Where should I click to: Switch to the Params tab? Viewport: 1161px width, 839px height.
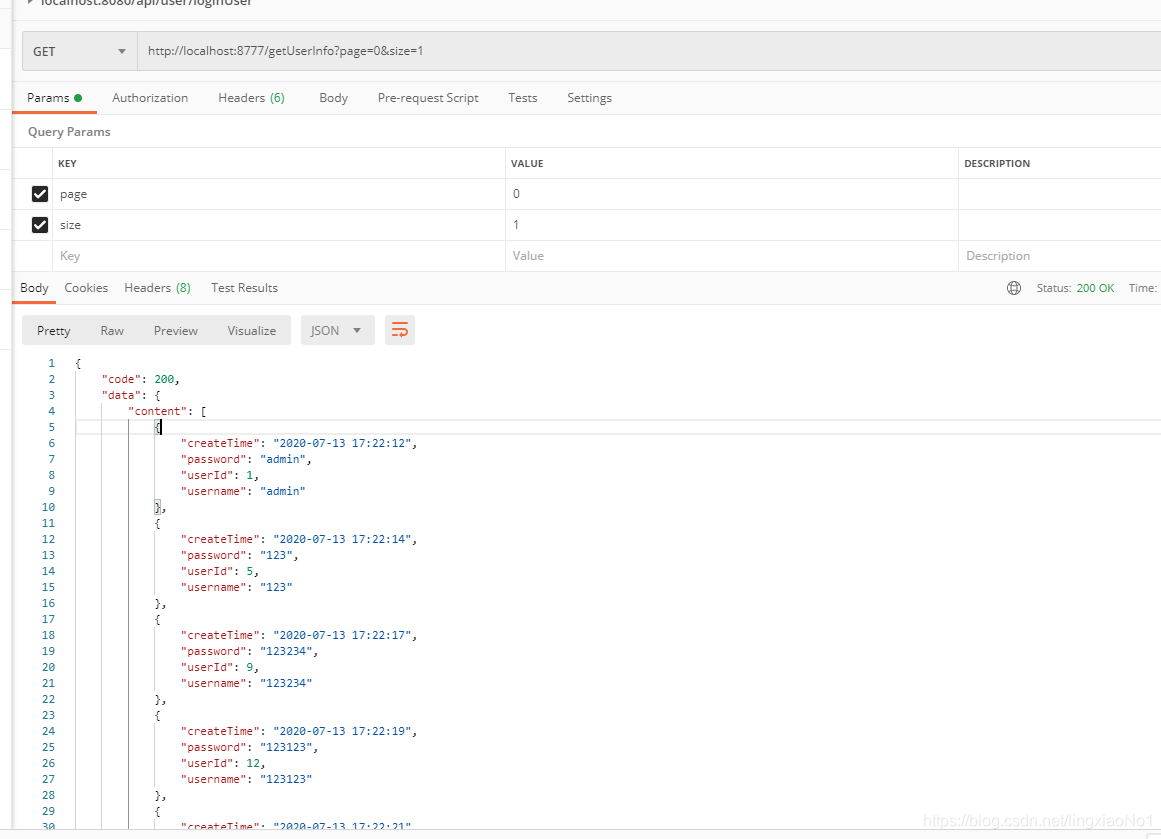pos(54,98)
